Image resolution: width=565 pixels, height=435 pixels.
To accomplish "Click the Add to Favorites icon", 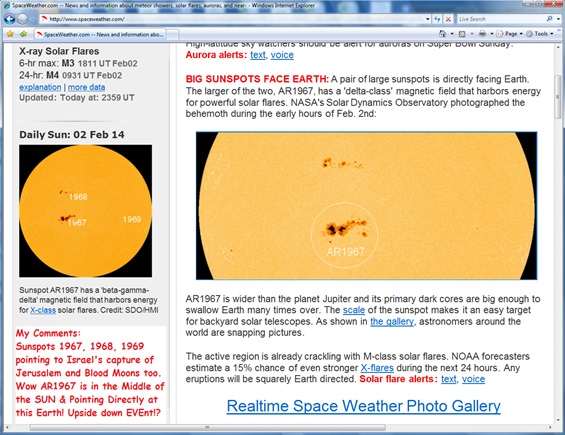I will tap(23, 34).
